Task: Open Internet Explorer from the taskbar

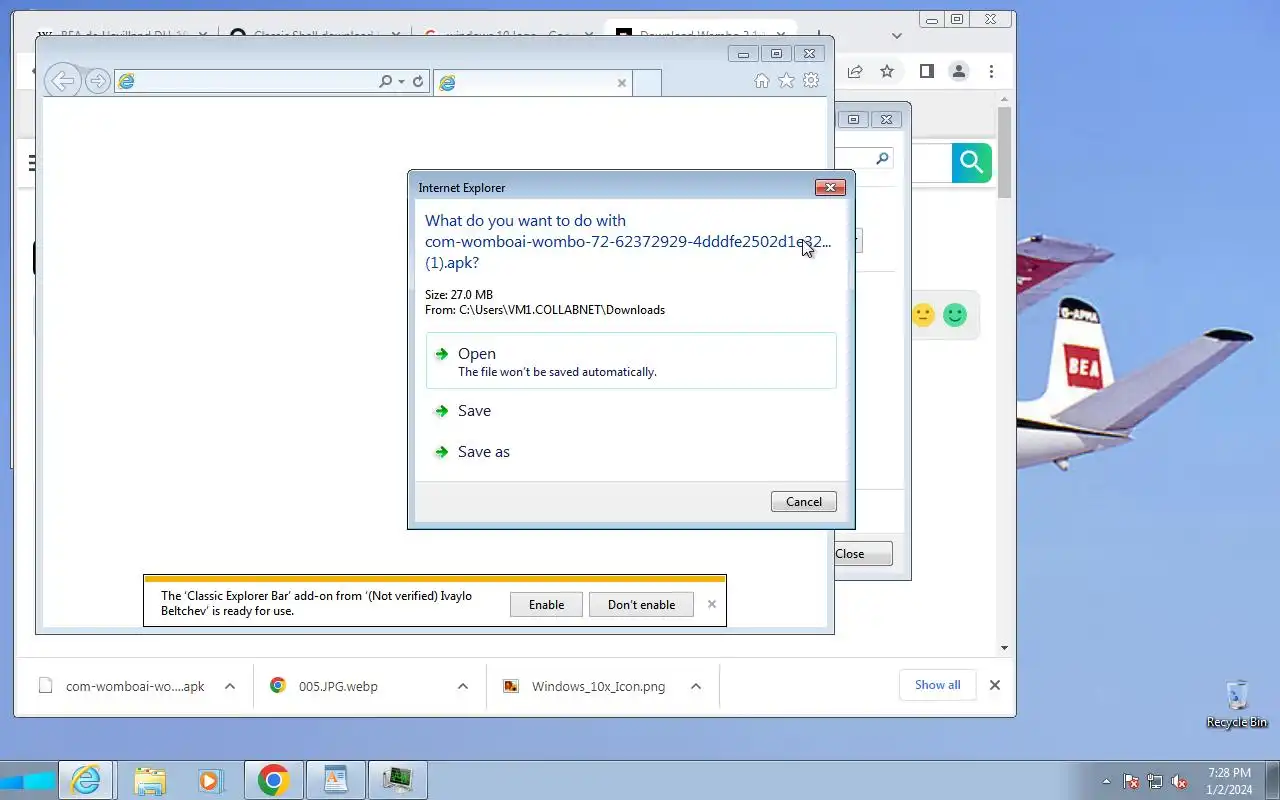Action: coord(86,780)
